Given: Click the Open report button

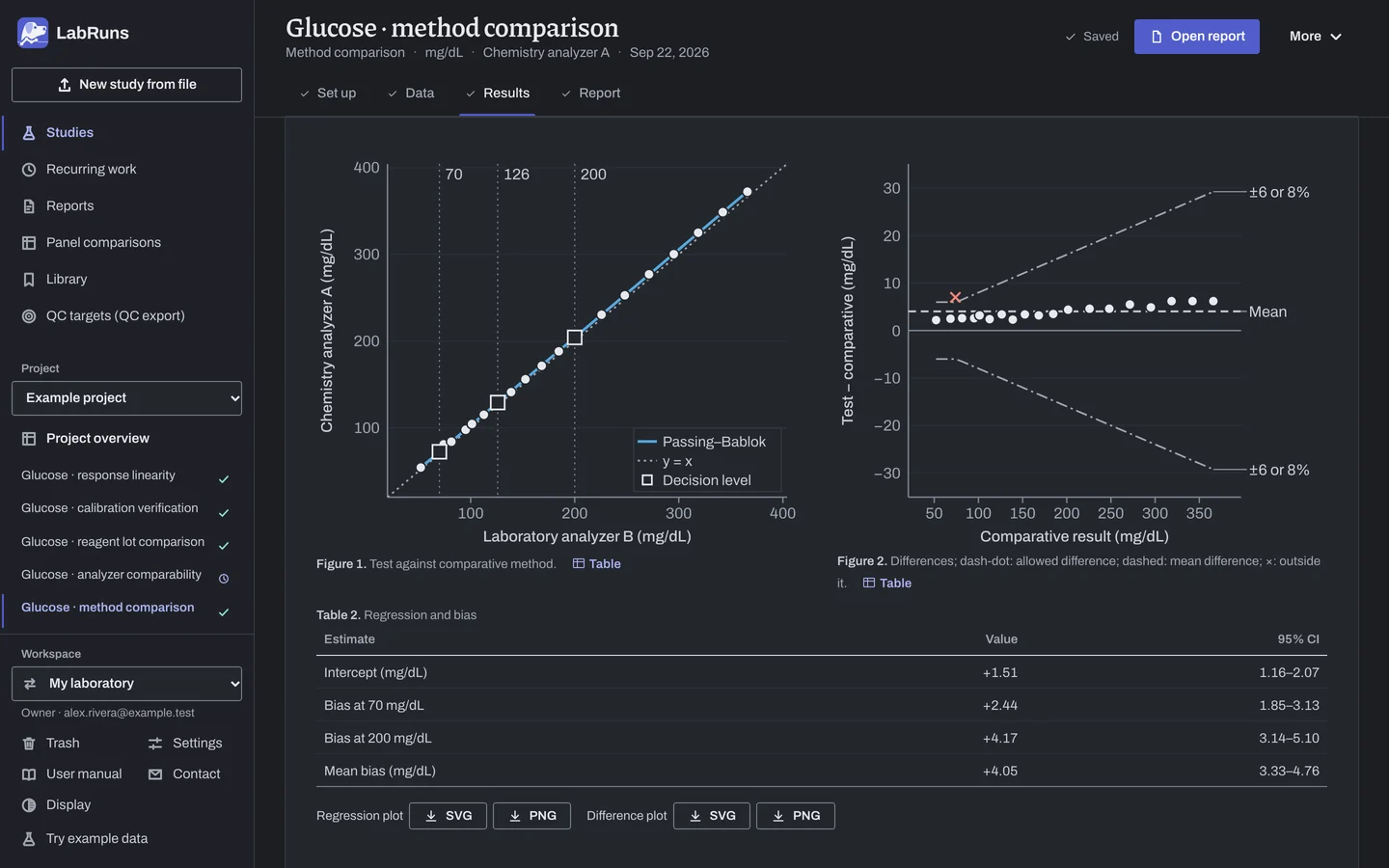Looking at the screenshot, I should (1197, 37).
